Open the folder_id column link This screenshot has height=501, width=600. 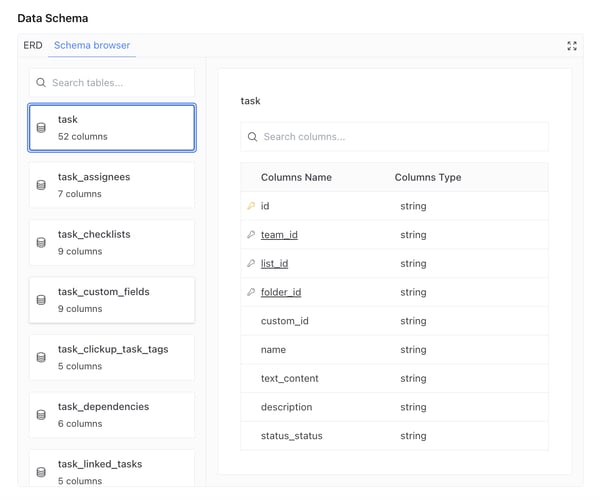point(281,292)
